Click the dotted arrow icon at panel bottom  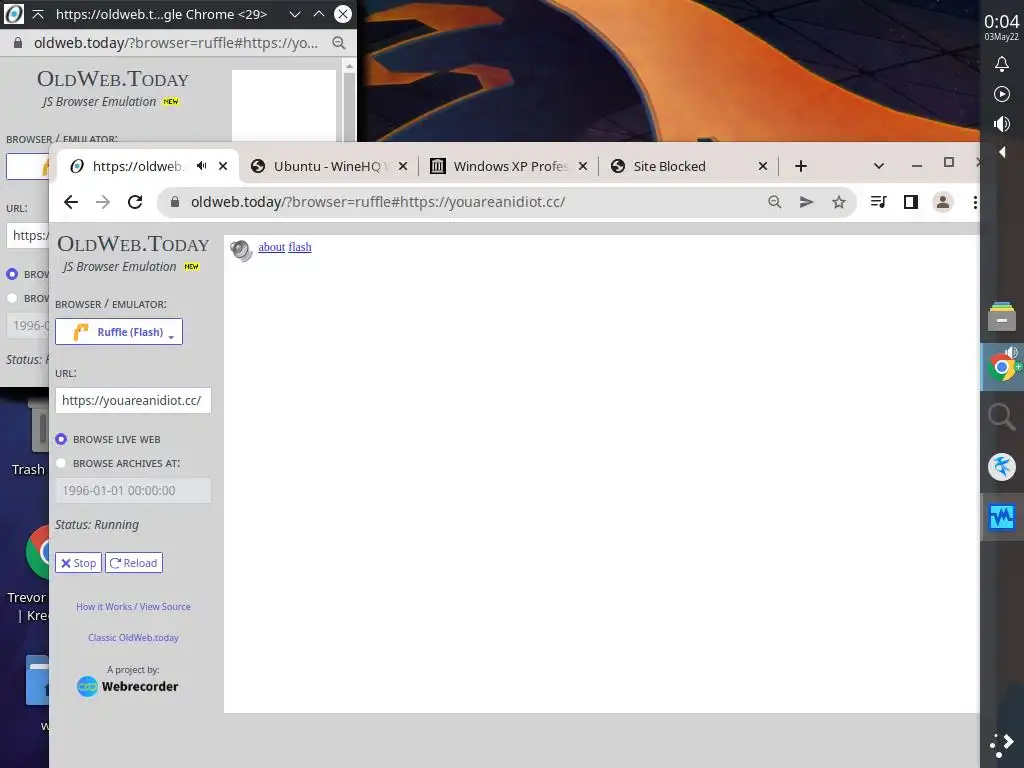pos(1001,744)
